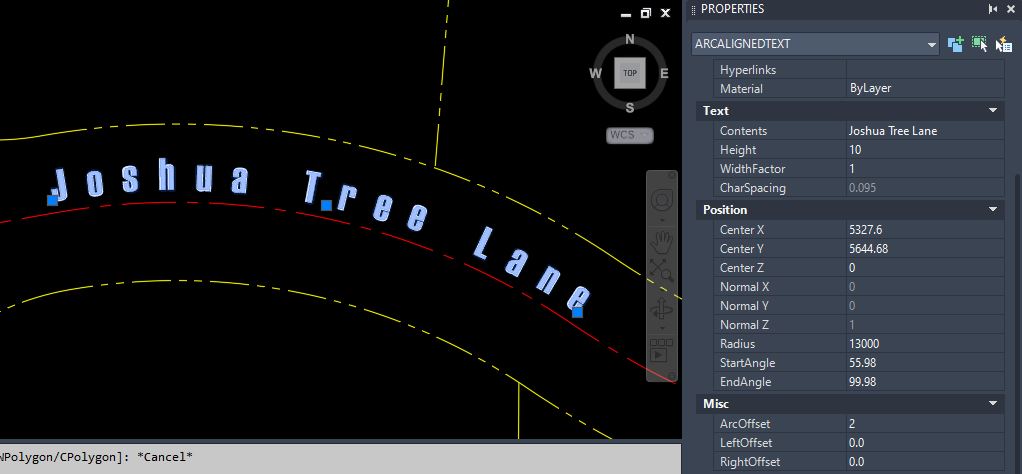Select the Contents property label

coord(743,131)
